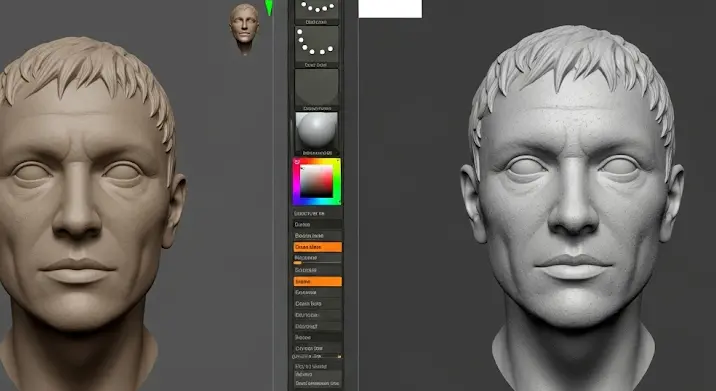Open the dotted arc stroke icon at panel top
The height and width of the screenshot is (391, 716).
pyautogui.click(x=316, y=9)
